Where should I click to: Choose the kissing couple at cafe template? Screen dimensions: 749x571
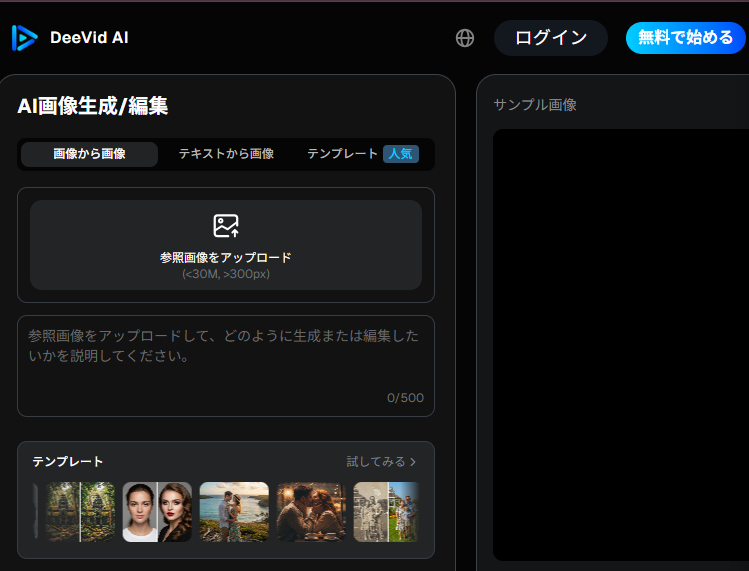coord(311,512)
